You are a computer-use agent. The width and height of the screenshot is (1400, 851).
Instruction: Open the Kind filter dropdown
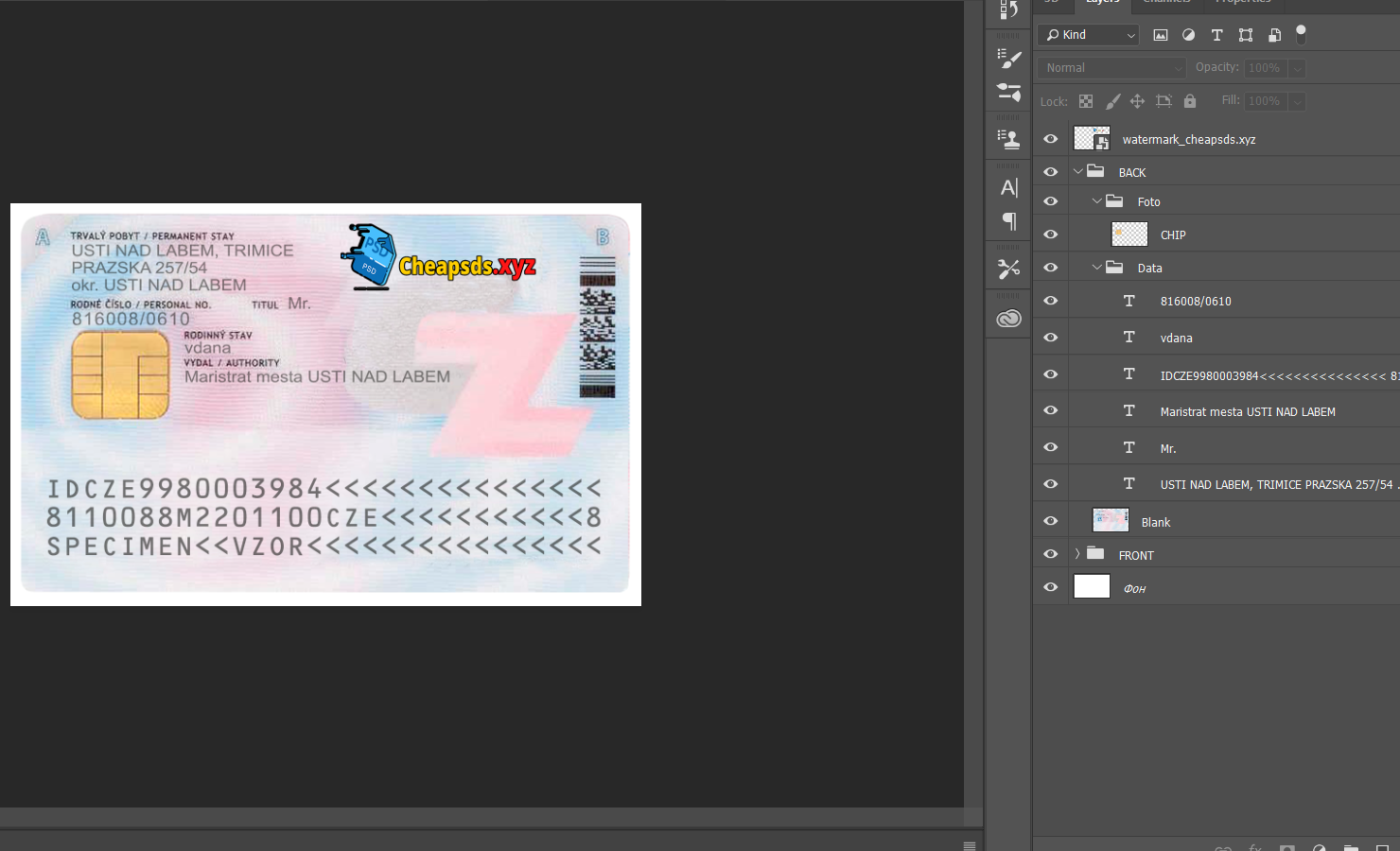(x=1089, y=35)
